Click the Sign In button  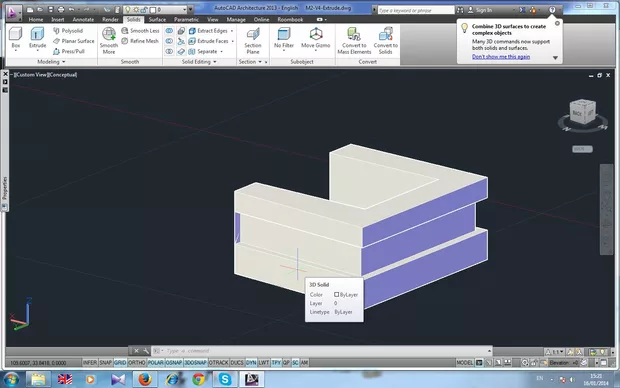click(480, 10)
